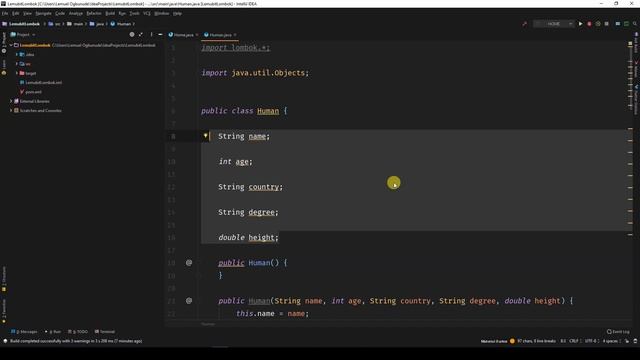Image resolution: width=640 pixels, height=360 pixels.
Task: Open Project Structure icon in toolbar
Action: [618, 24]
